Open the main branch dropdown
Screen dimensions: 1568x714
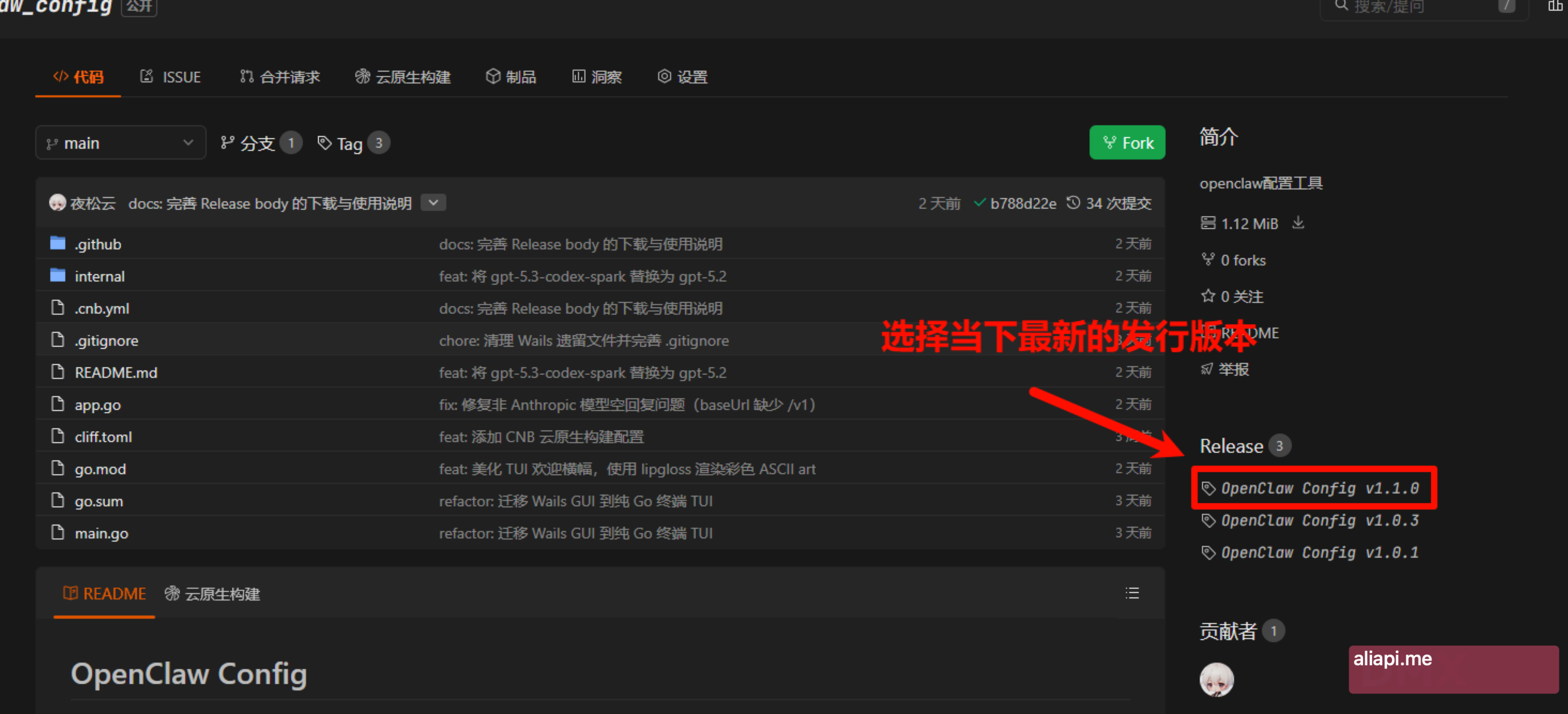point(120,142)
